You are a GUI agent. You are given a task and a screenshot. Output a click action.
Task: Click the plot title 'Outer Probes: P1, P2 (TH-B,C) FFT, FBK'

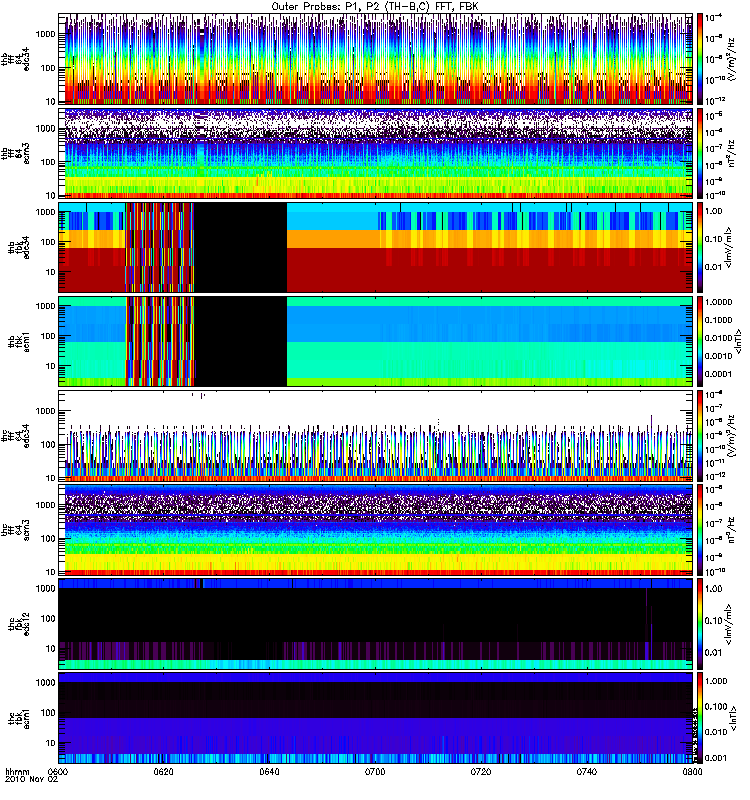coord(375,7)
